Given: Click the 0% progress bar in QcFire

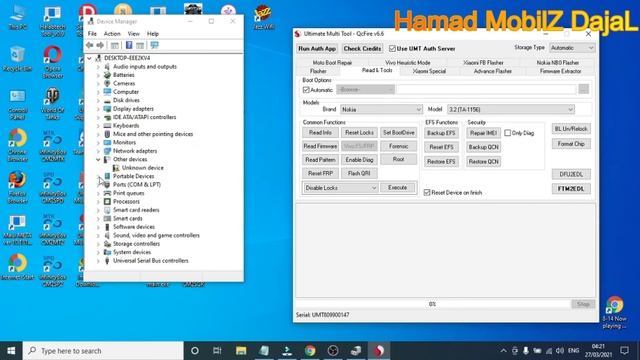Looking at the screenshot, I should pyautogui.click(x=433, y=304).
